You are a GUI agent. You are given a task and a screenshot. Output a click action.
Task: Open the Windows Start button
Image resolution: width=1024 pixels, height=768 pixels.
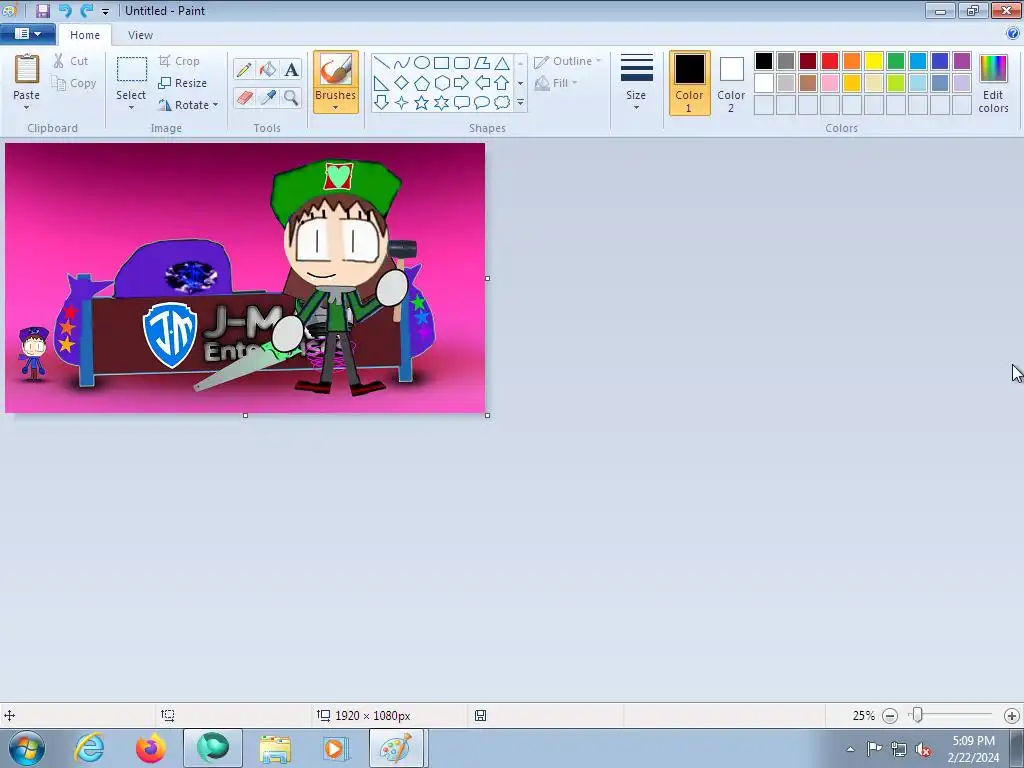pyautogui.click(x=27, y=748)
